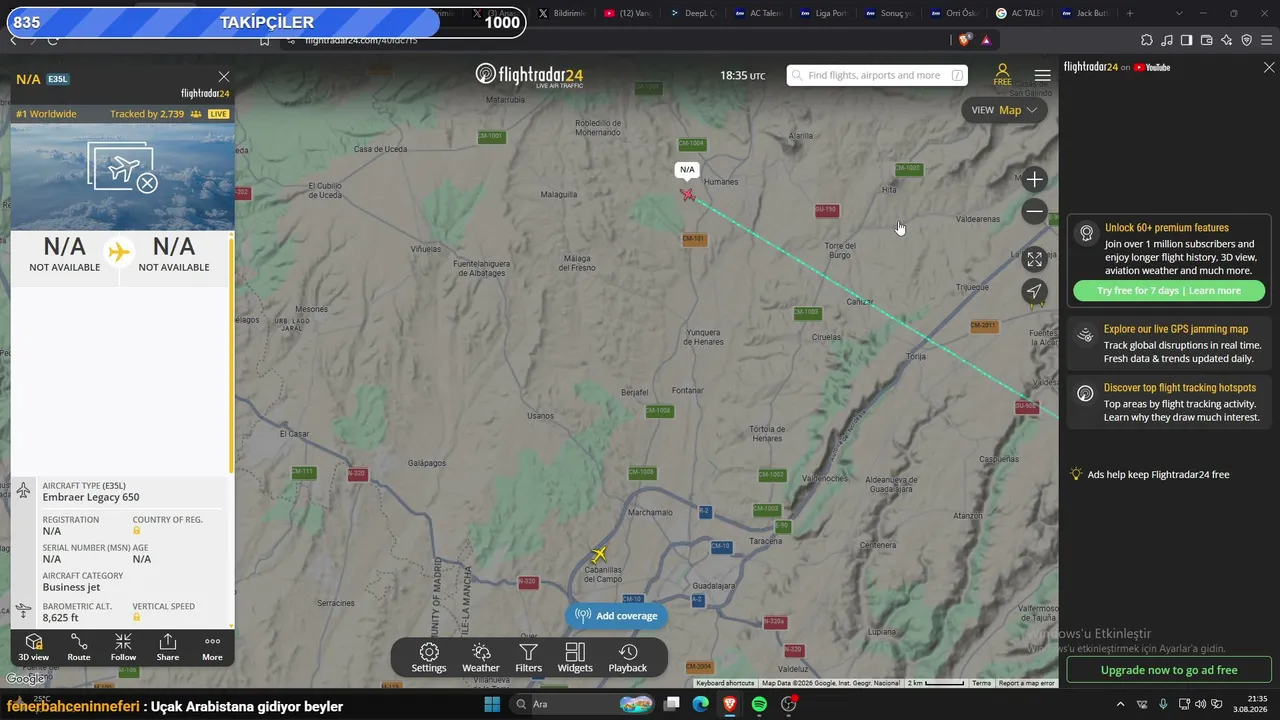Click the Add coverage button
The image size is (1280, 720).
click(617, 616)
